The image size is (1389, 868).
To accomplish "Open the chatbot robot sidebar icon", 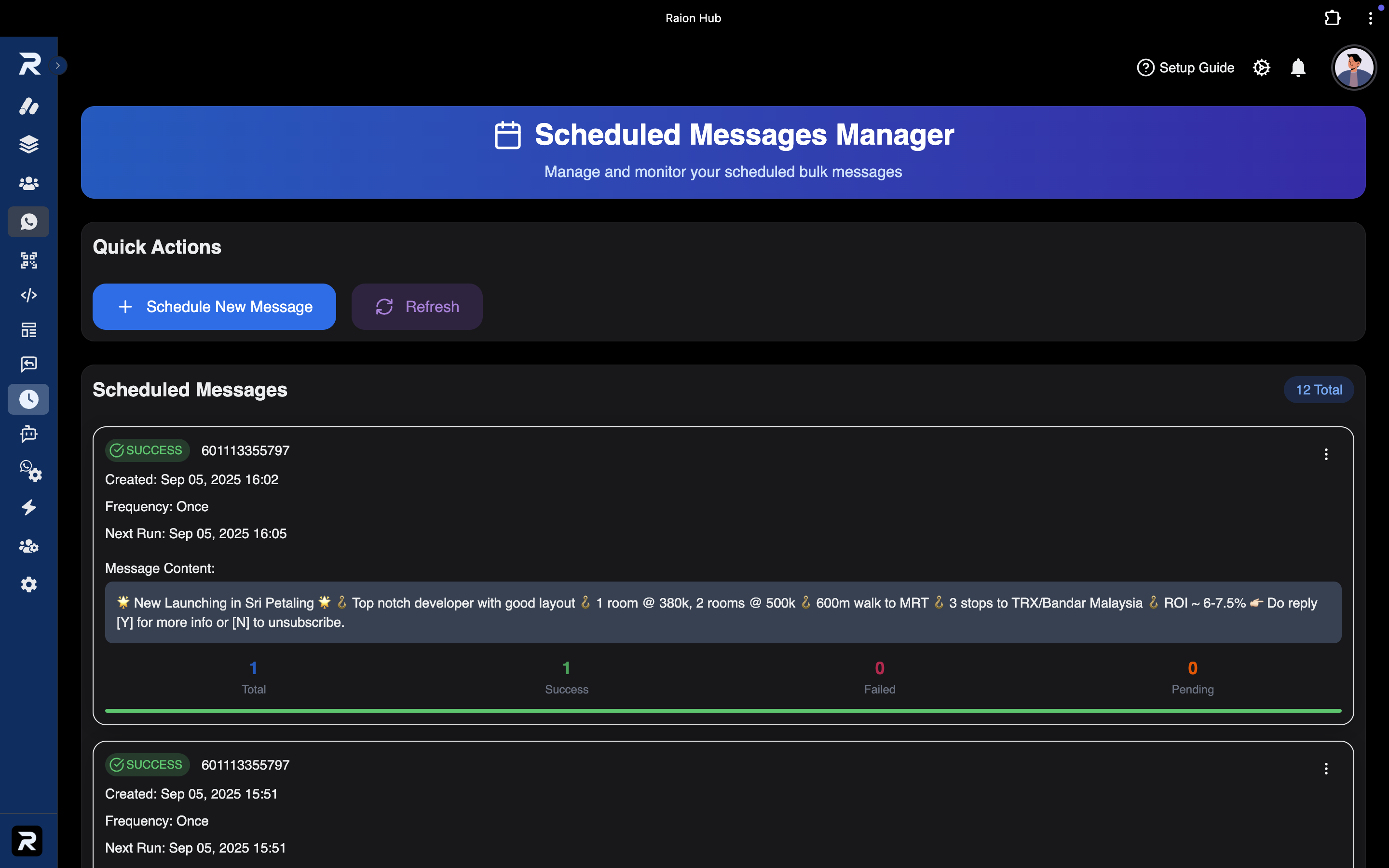I will 29,434.
